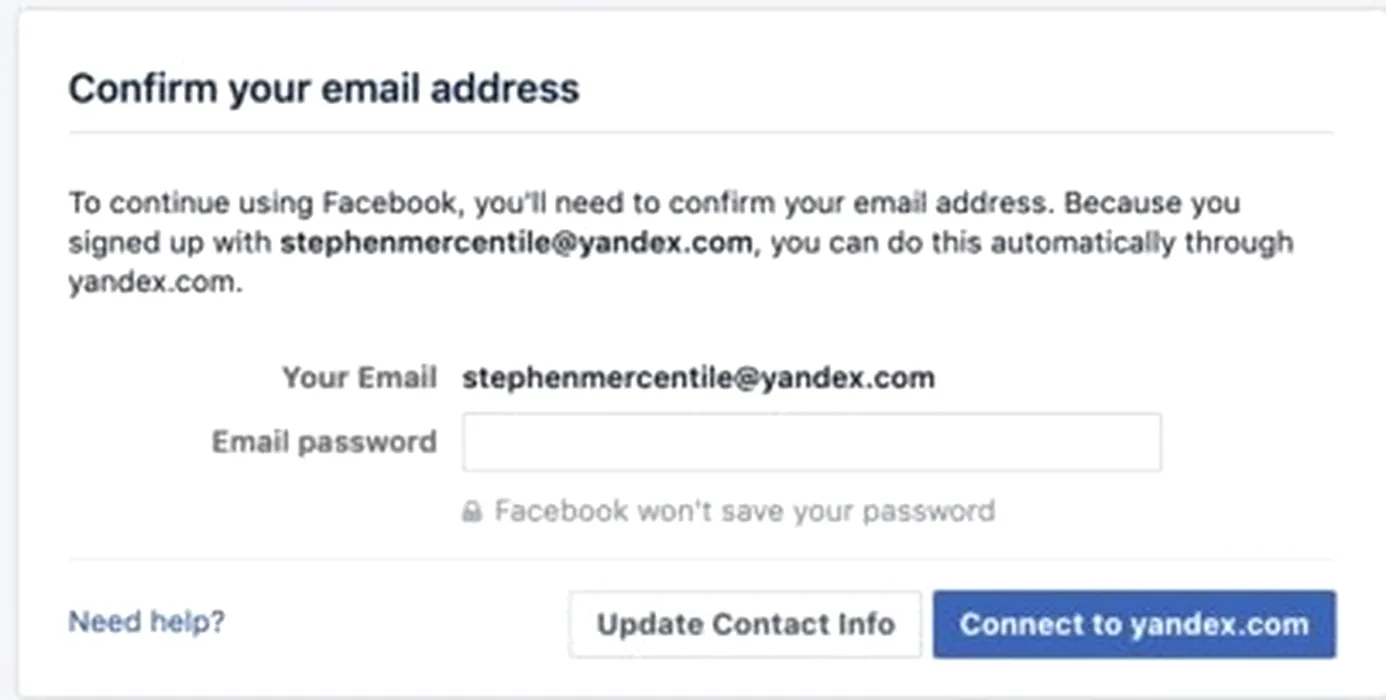Click the phrase "signed up with"

(x=170, y=243)
